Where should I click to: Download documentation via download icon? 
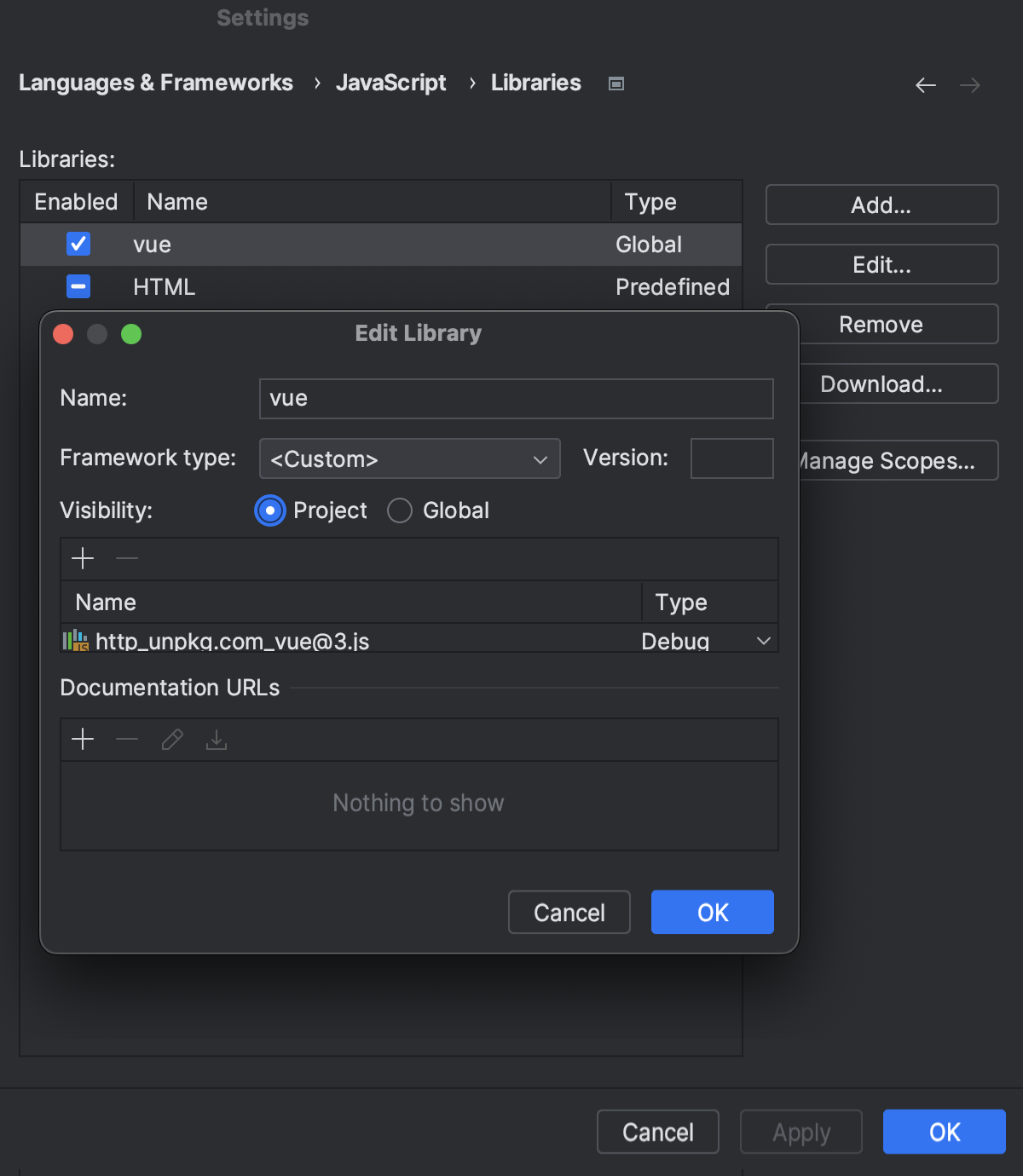[x=216, y=739]
